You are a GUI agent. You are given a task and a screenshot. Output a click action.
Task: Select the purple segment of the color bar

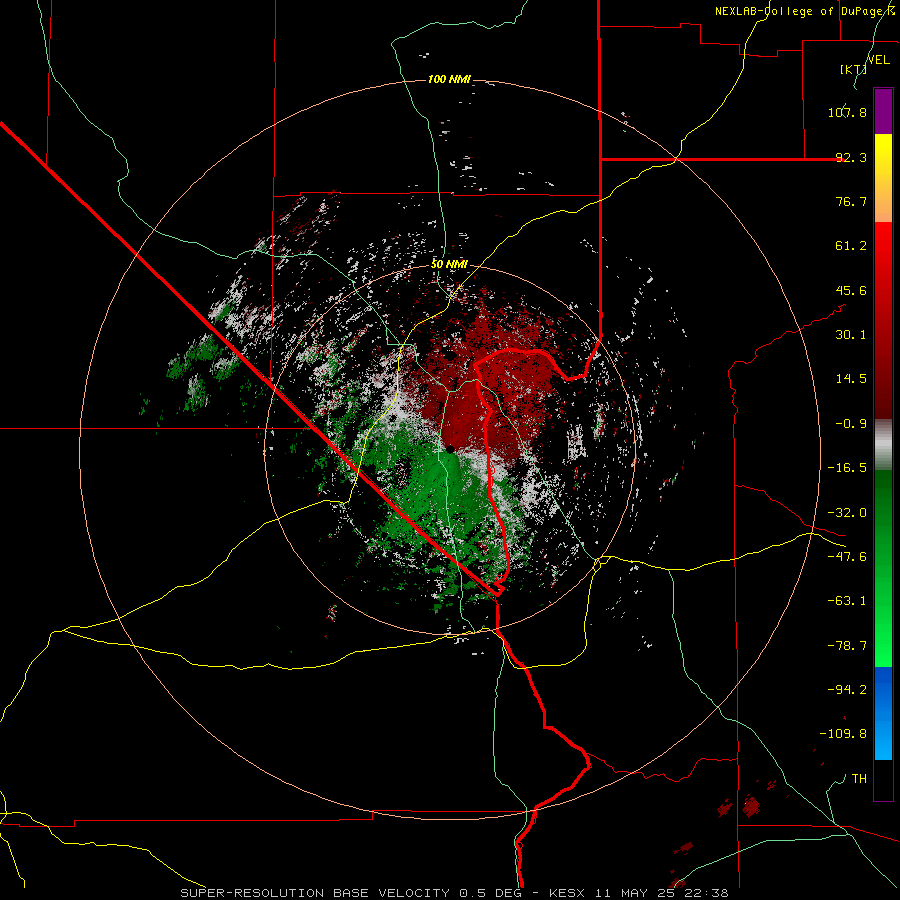883,111
